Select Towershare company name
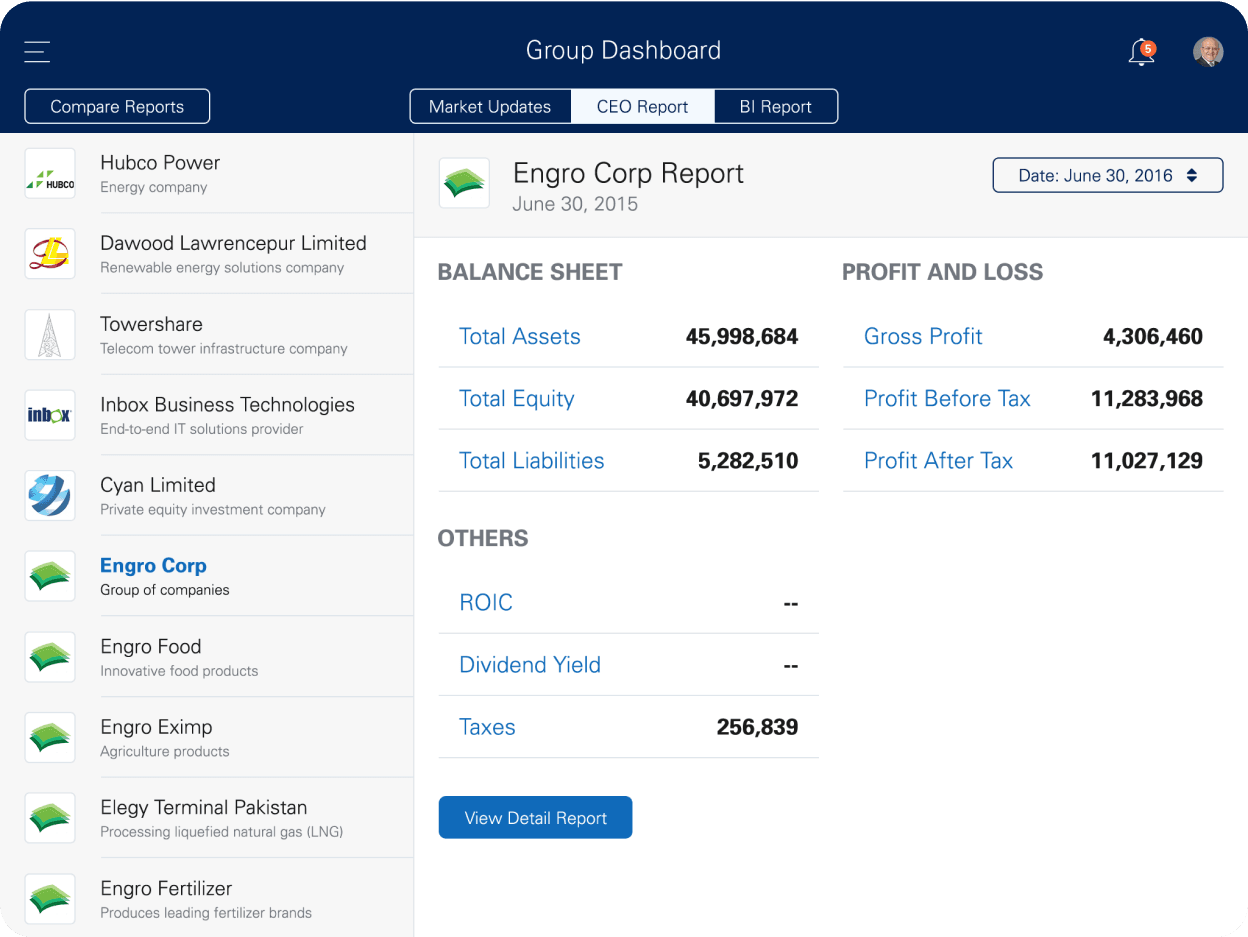This screenshot has height=937, width=1248. point(151,324)
